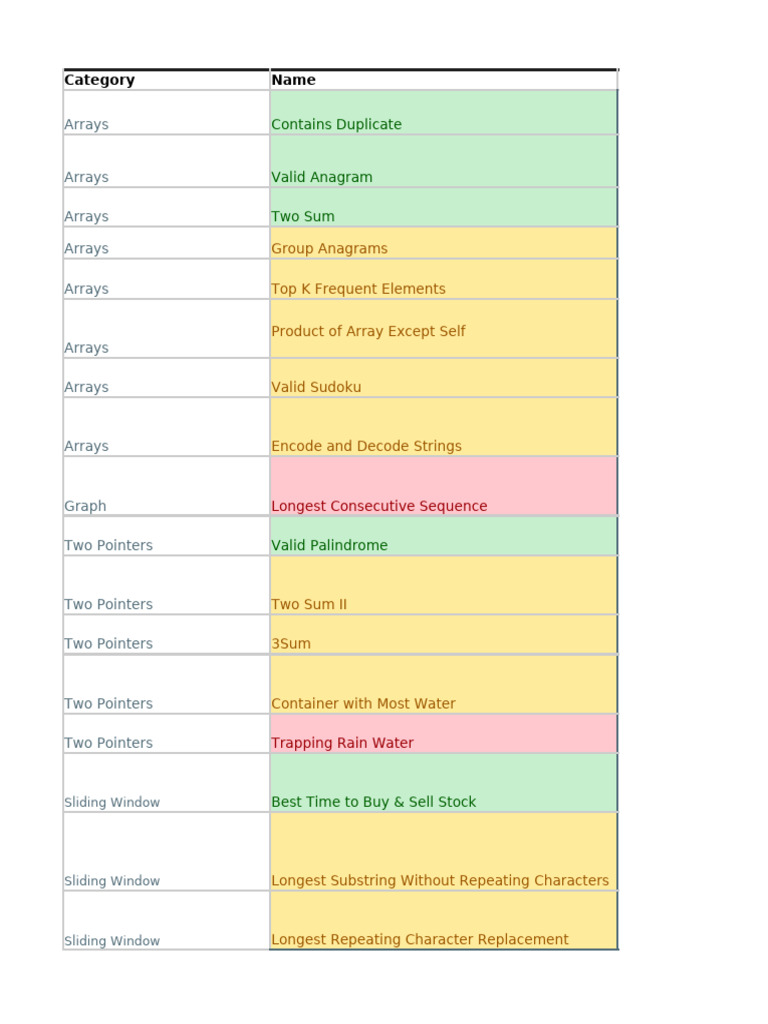Select the Group Anagrams cell
Image resolution: width=768 pixels, height=1024 pixels.
click(x=330, y=248)
